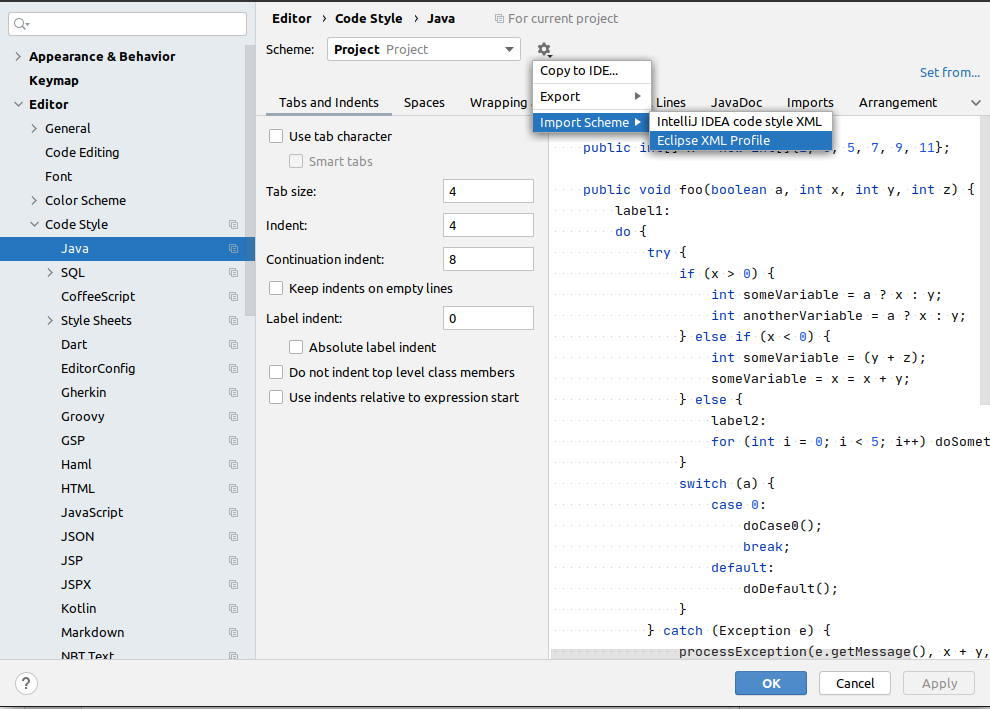Image resolution: width=990 pixels, height=709 pixels.
Task: Choose 'IntelliJ IDEA code style XML' option
Action: (740, 121)
